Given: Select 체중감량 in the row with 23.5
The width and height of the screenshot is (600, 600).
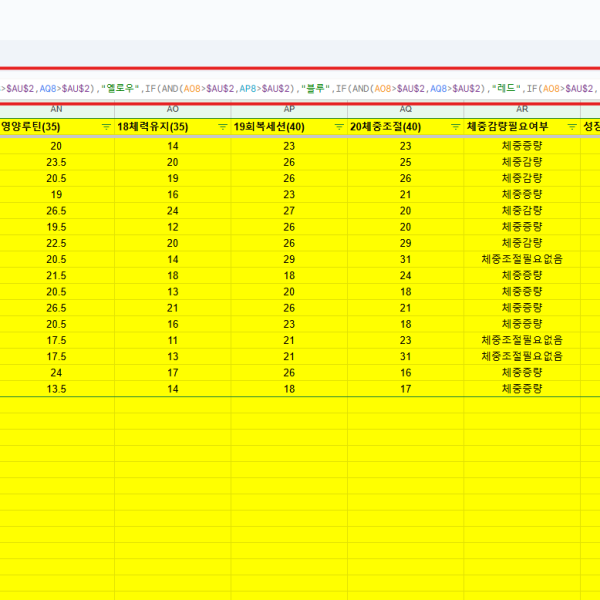Looking at the screenshot, I should (522, 162).
